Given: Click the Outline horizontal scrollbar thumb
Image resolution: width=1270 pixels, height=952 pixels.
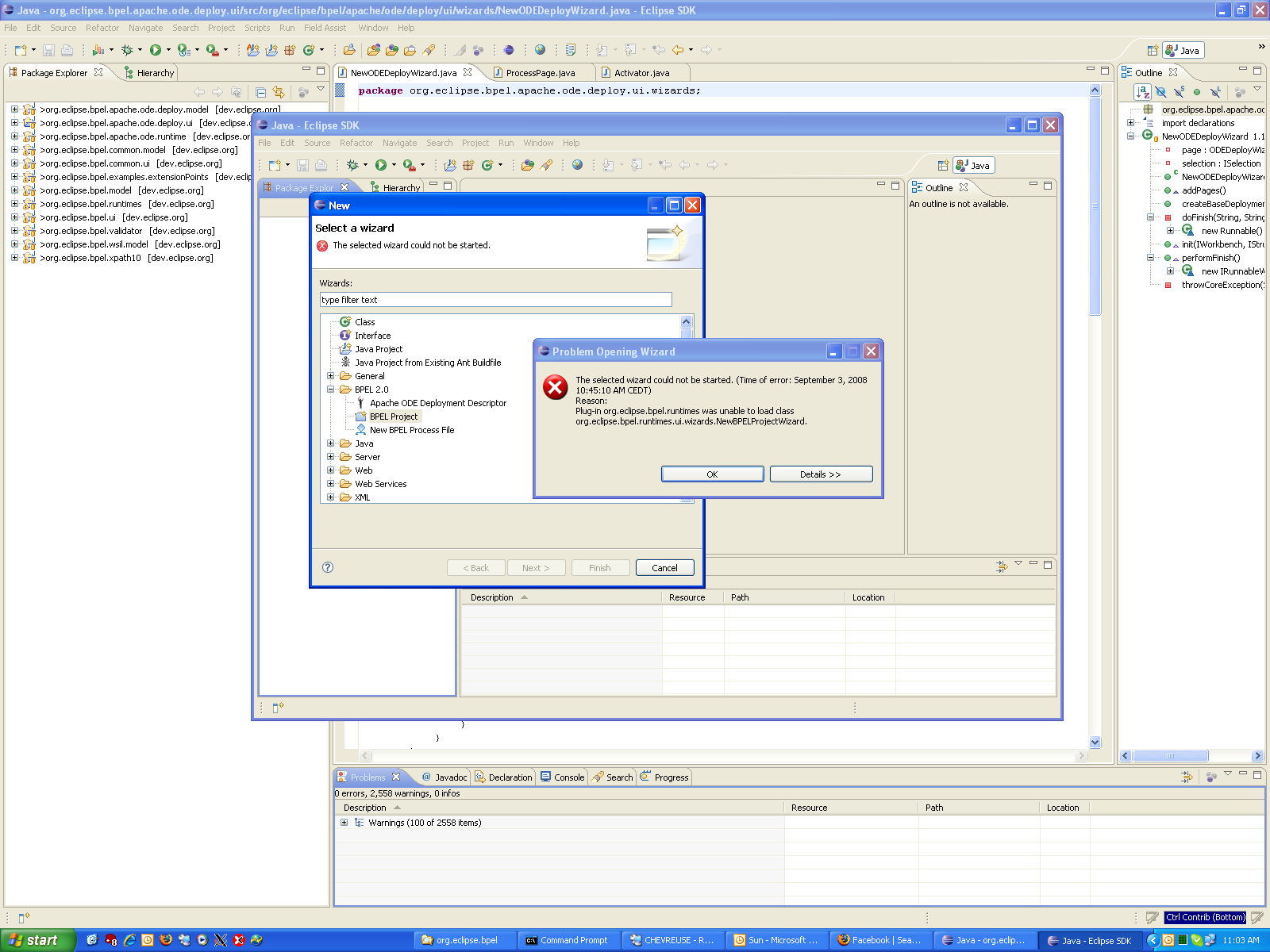Looking at the screenshot, I should point(1170,756).
